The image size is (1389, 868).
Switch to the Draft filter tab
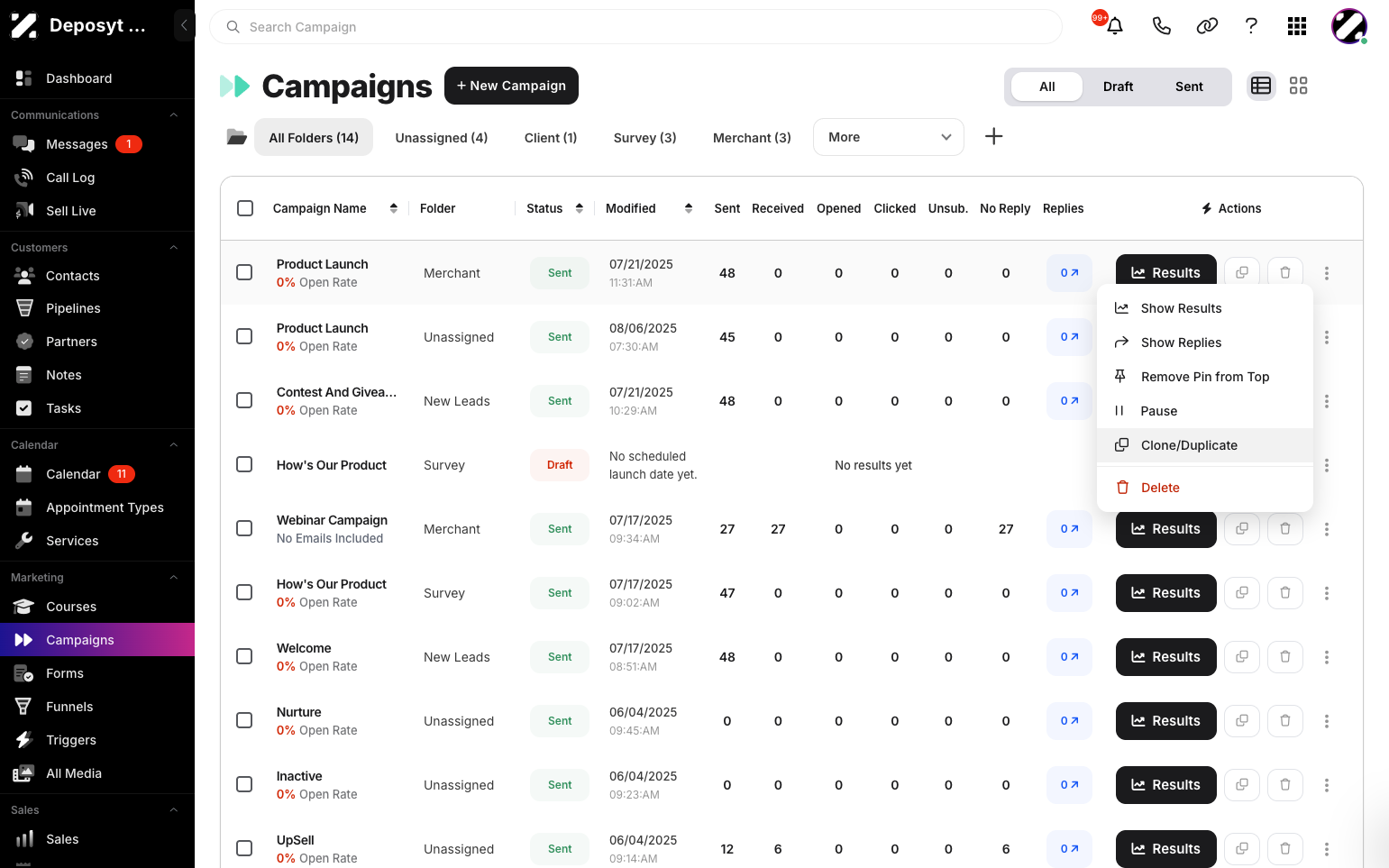pos(1118,87)
